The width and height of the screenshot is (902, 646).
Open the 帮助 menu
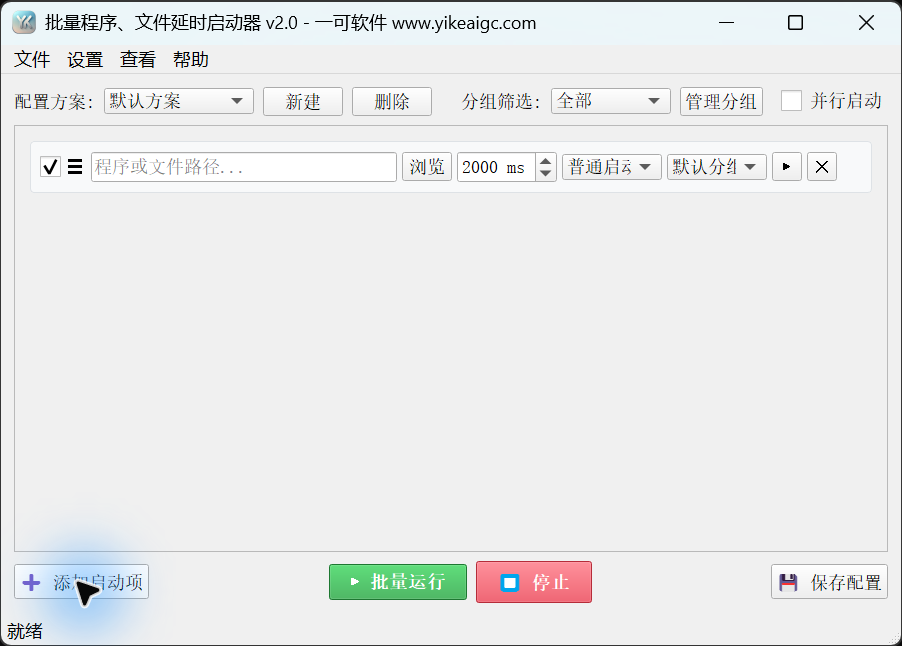191,59
